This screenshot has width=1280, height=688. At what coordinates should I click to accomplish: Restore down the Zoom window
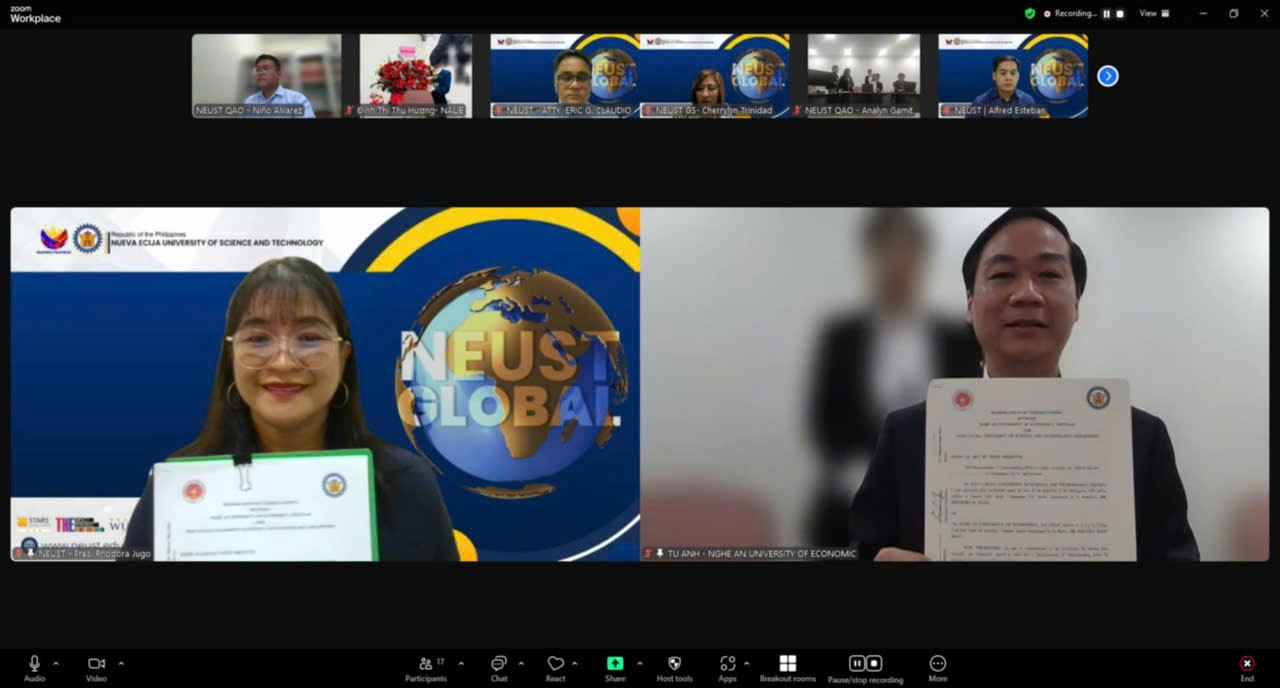tap(1233, 13)
